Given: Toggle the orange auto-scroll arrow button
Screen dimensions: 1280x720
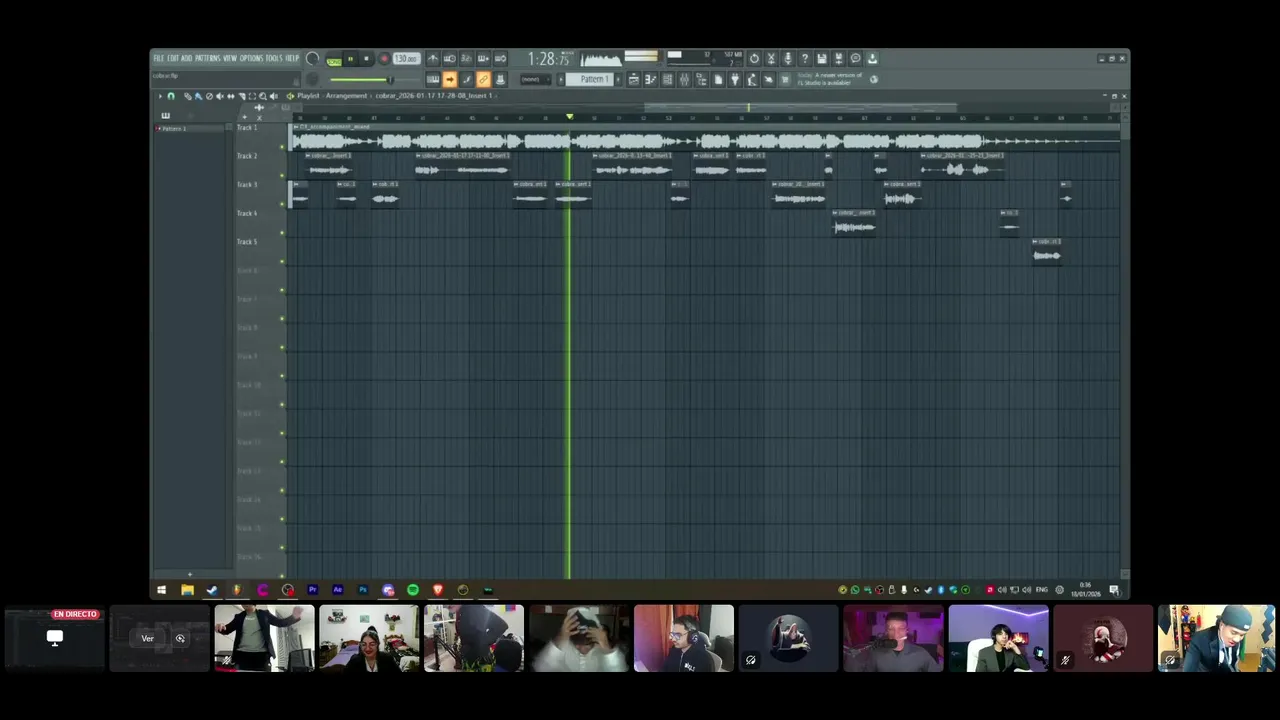Looking at the screenshot, I should pyautogui.click(x=450, y=79).
